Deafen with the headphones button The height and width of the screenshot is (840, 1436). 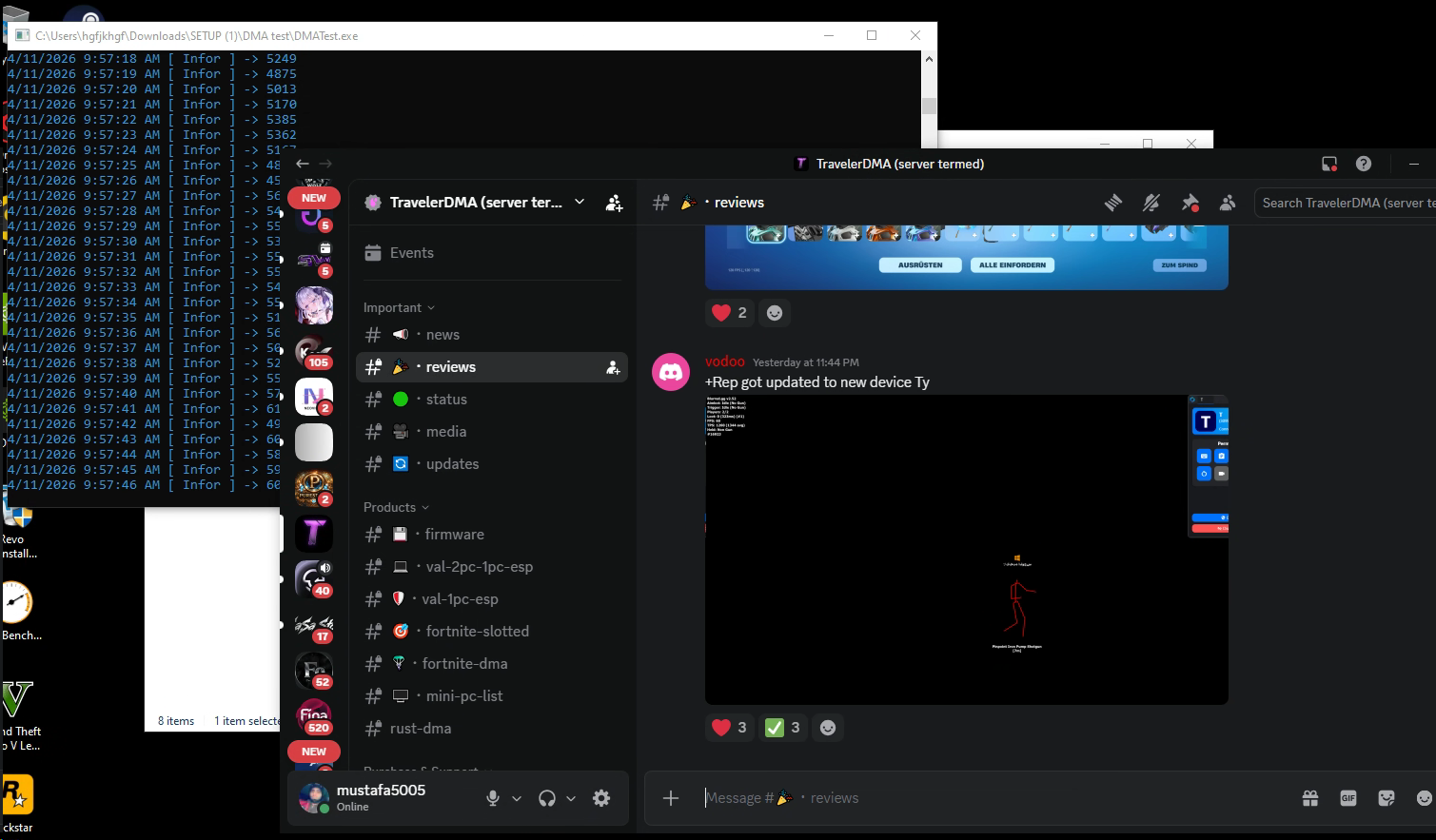(547, 798)
